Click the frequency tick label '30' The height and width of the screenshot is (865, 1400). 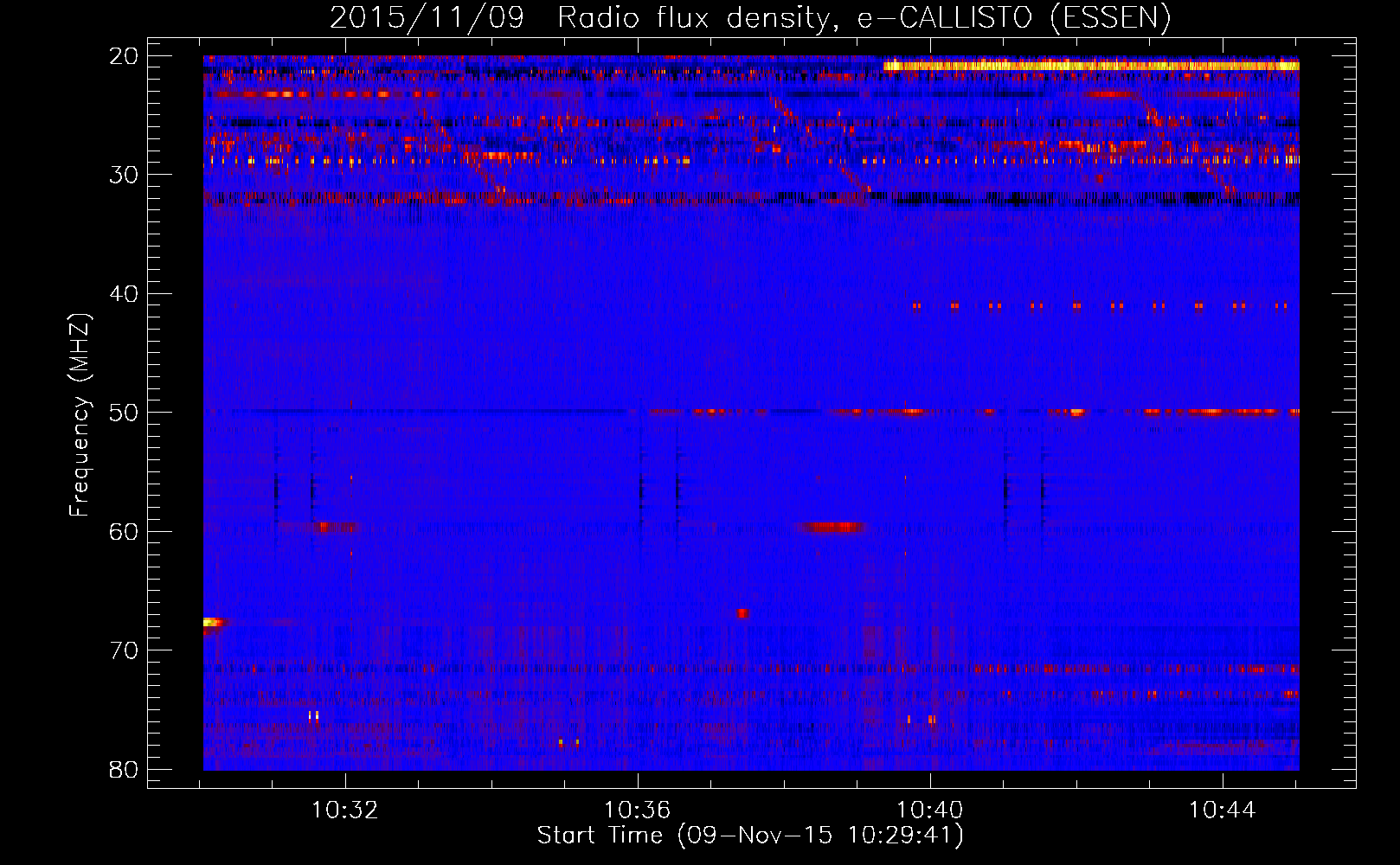(125, 175)
